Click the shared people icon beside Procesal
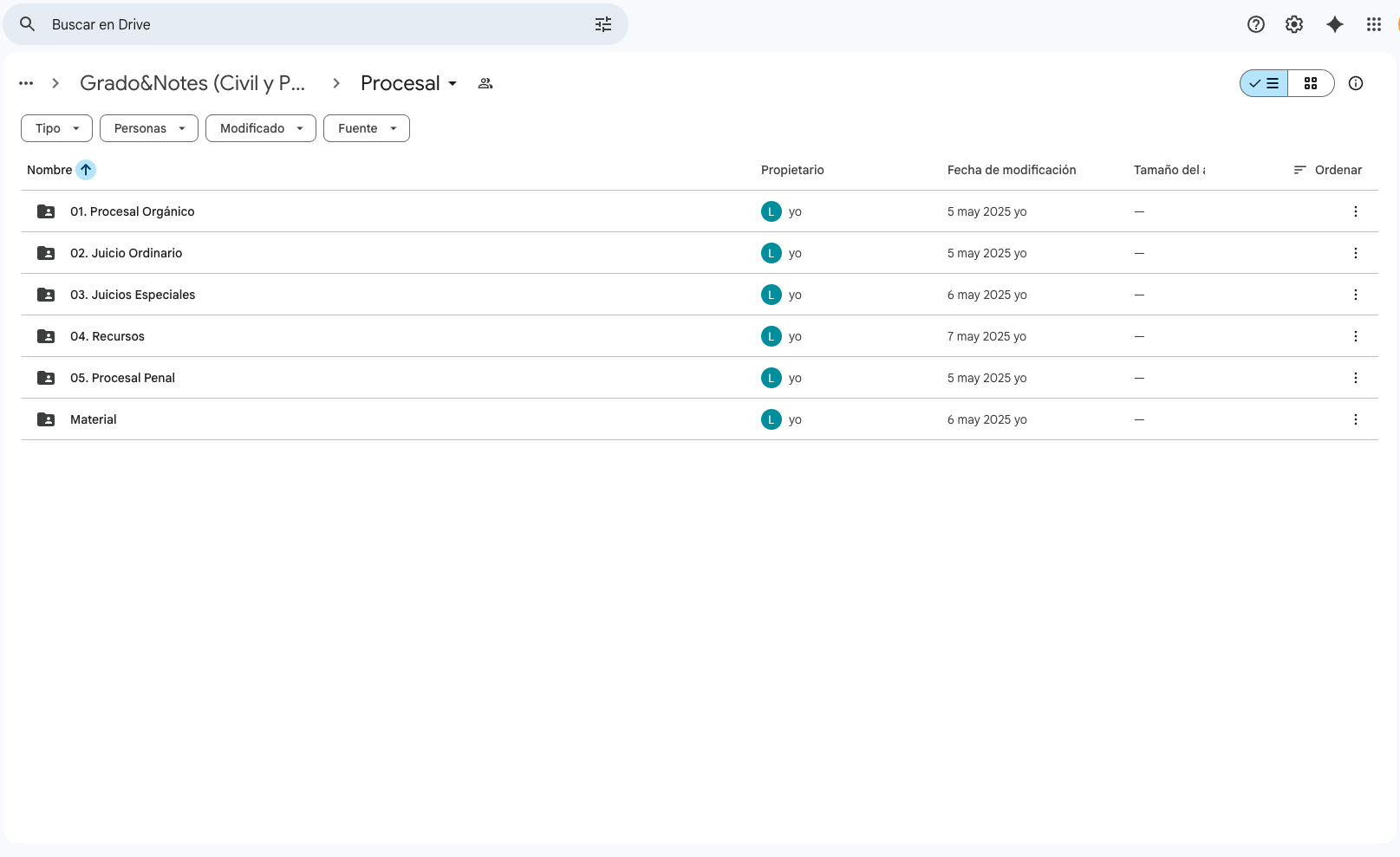1400x857 pixels. coord(485,83)
